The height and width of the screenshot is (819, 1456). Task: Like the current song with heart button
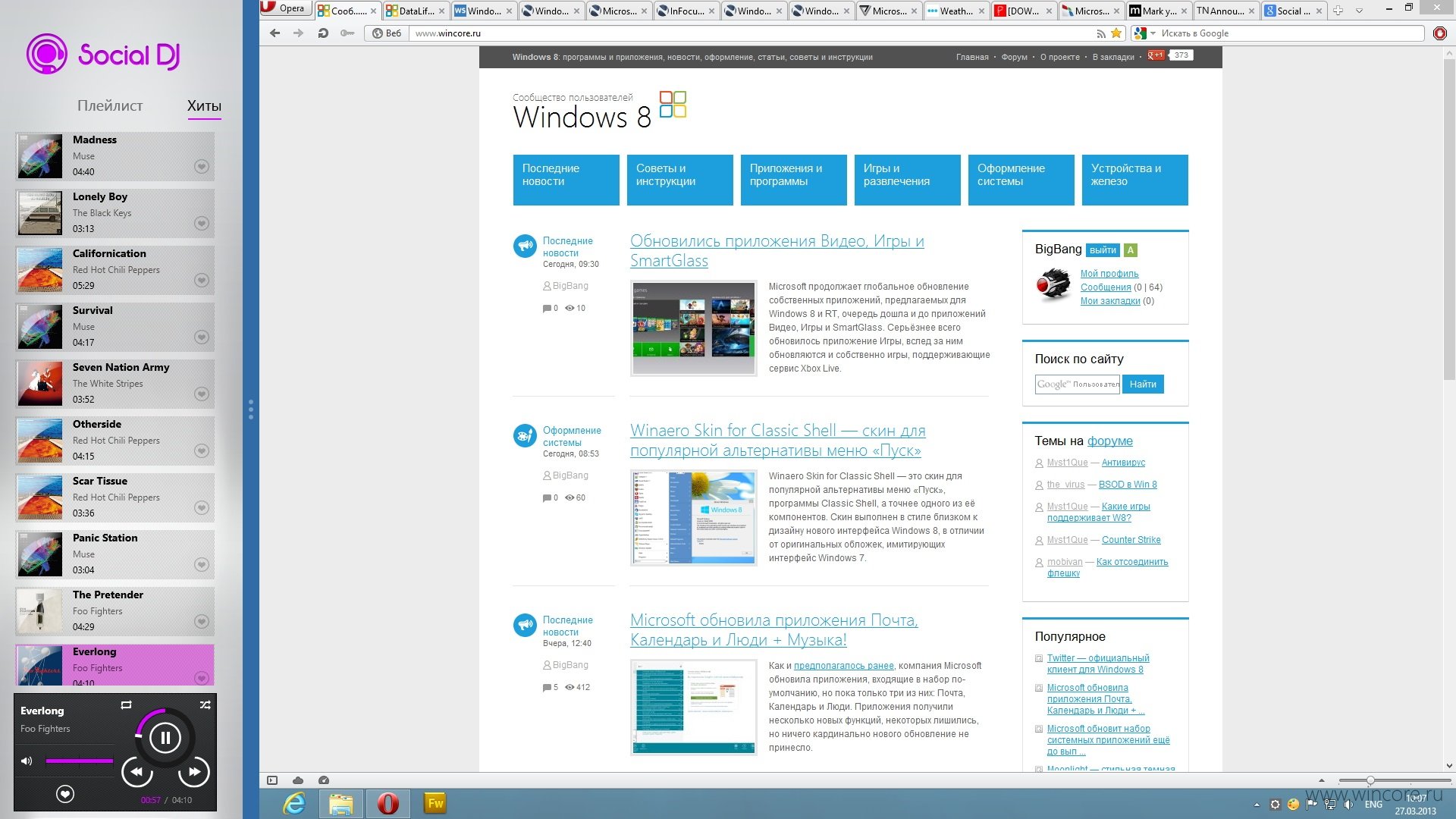(x=65, y=794)
